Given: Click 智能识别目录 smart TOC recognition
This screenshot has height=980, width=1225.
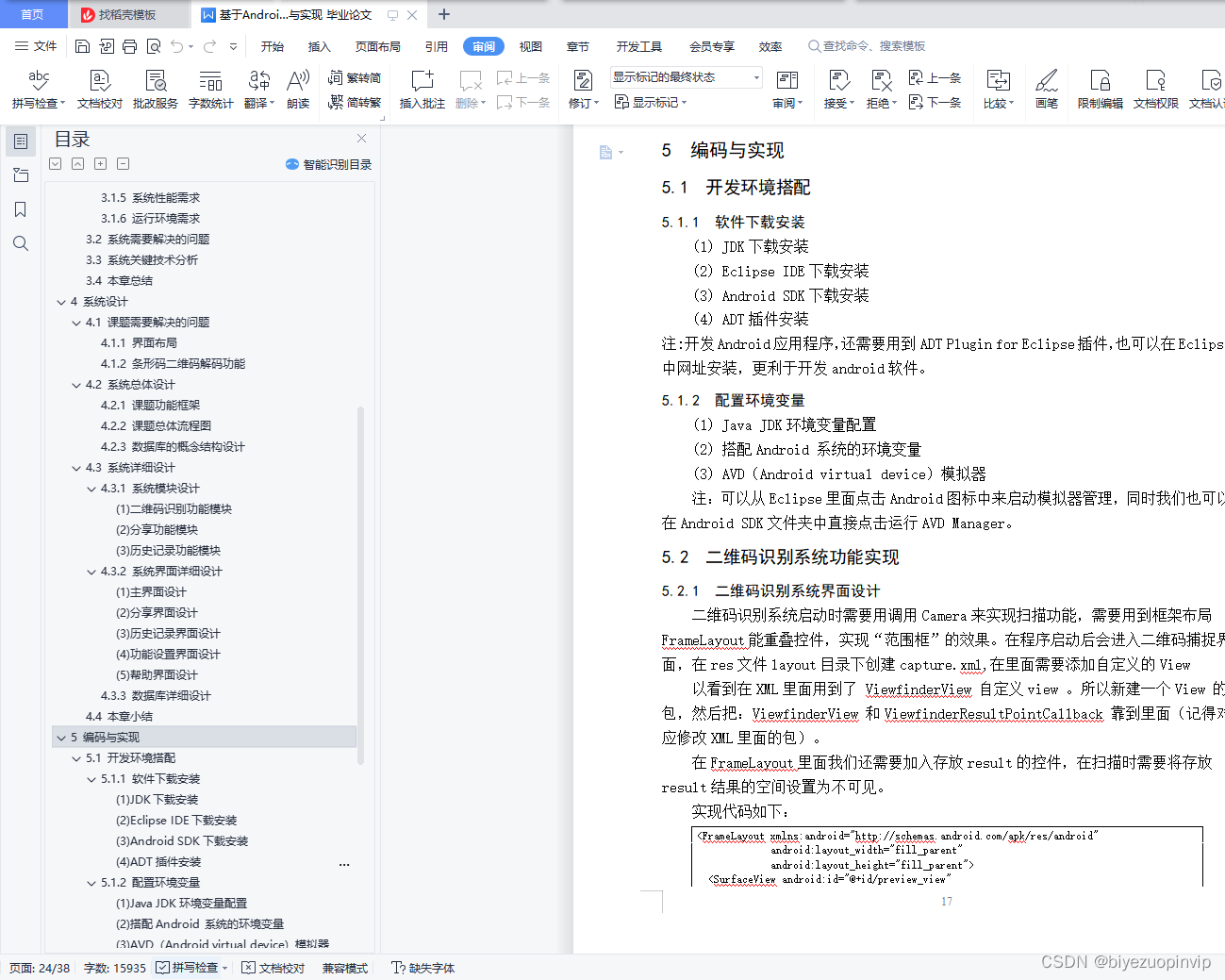Looking at the screenshot, I should click(x=329, y=164).
